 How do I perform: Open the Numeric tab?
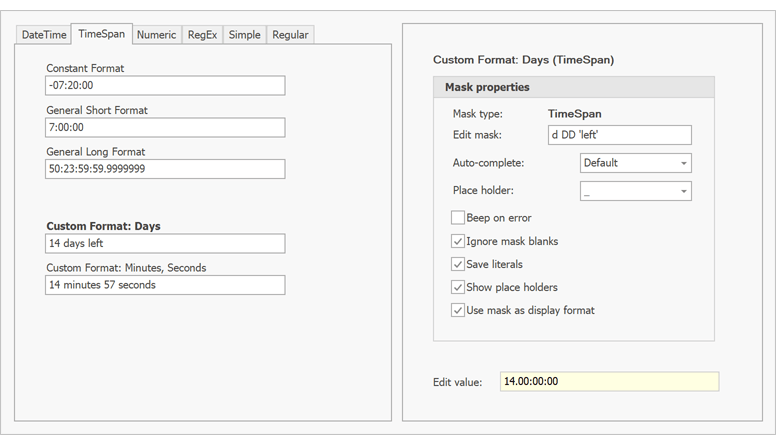pyautogui.click(x=156, y=35)
